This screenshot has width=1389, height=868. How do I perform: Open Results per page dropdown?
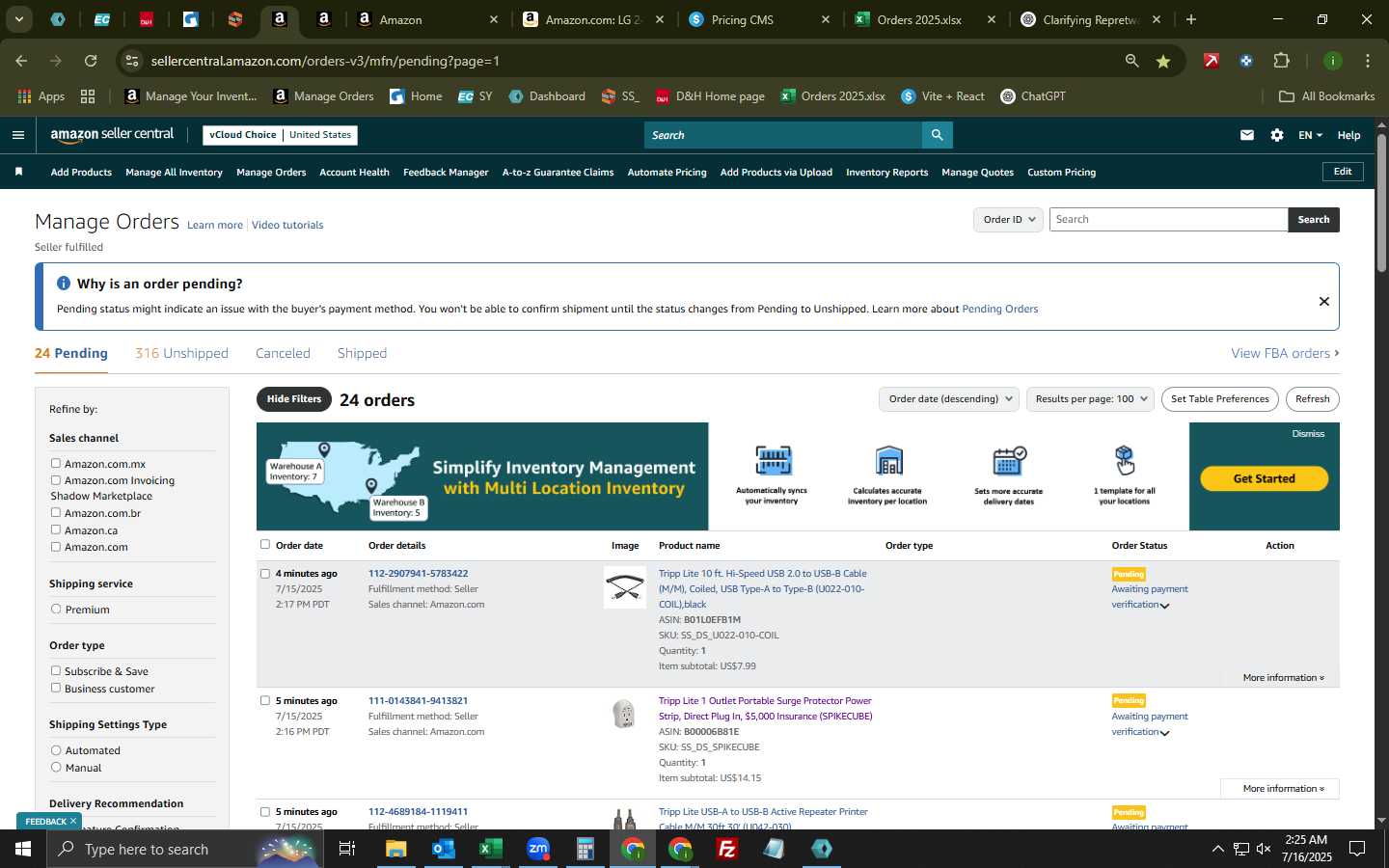pos(1091,399)
